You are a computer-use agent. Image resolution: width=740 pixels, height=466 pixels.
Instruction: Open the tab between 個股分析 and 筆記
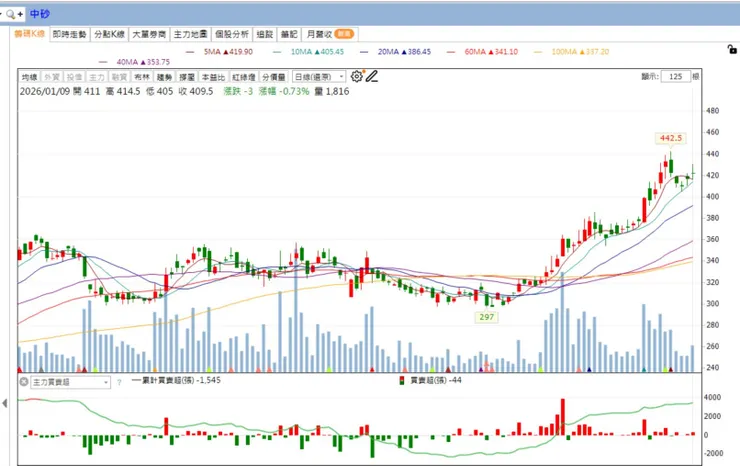point(265,34)
